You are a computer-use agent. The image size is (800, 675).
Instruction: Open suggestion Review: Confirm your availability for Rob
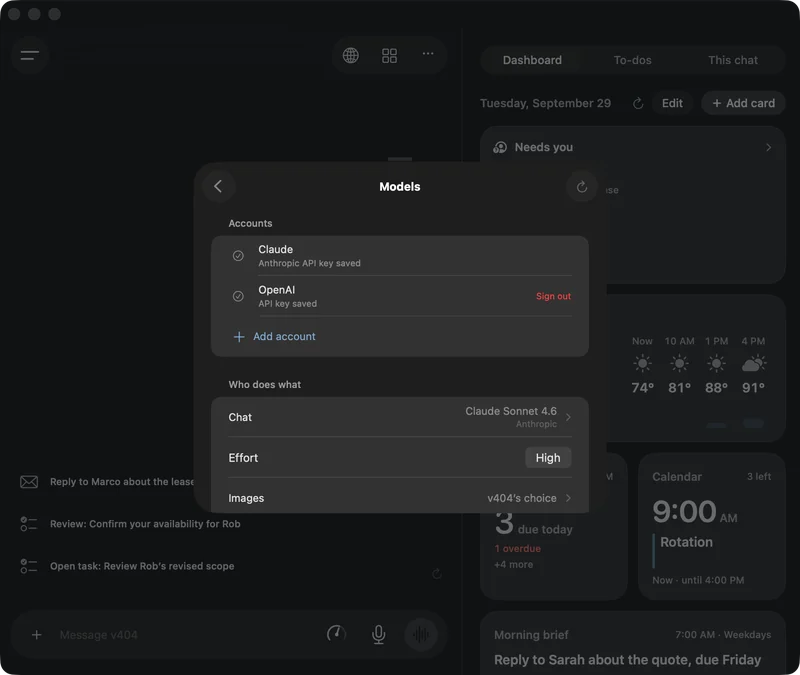145,524
